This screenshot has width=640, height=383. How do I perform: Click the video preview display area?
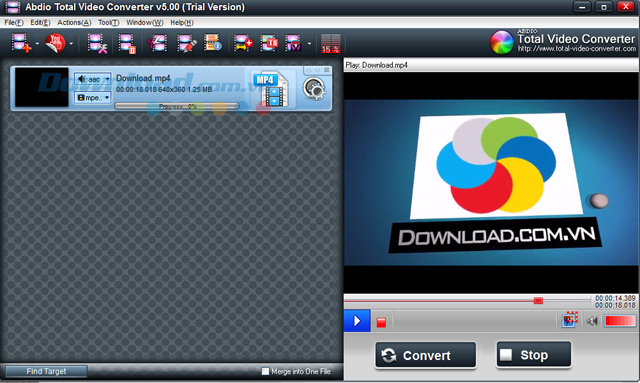pos(491,183)
